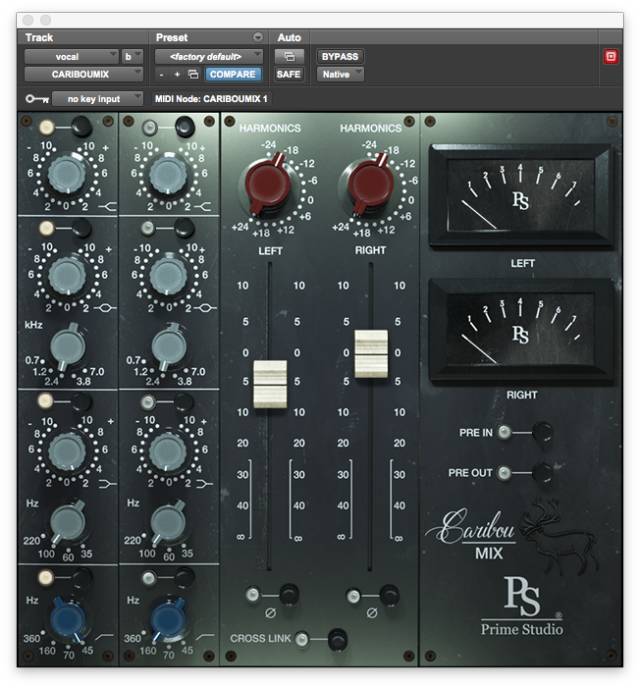
Task: Click the plug-in target red icon
Action: pos(611,57)
